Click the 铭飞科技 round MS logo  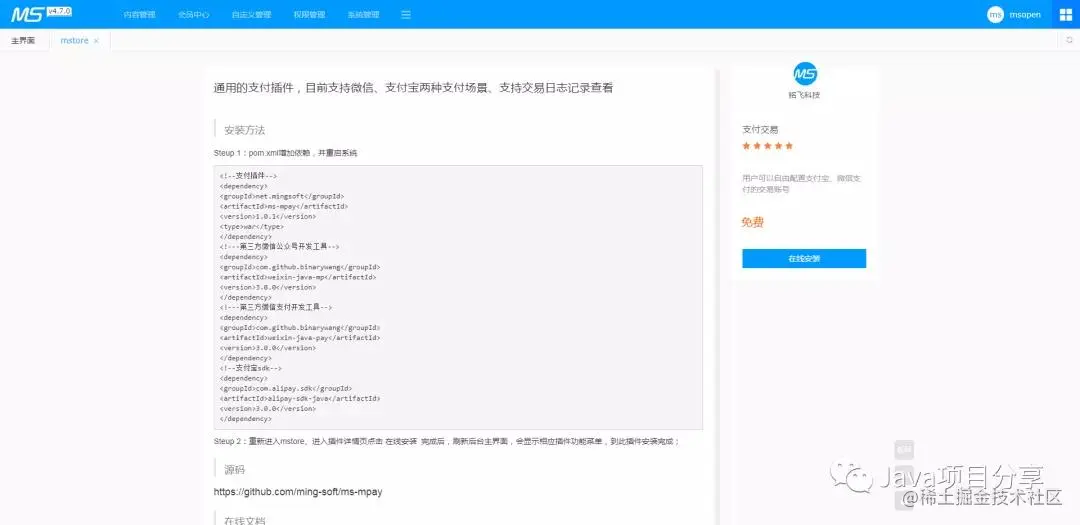[x=804, y=73]
